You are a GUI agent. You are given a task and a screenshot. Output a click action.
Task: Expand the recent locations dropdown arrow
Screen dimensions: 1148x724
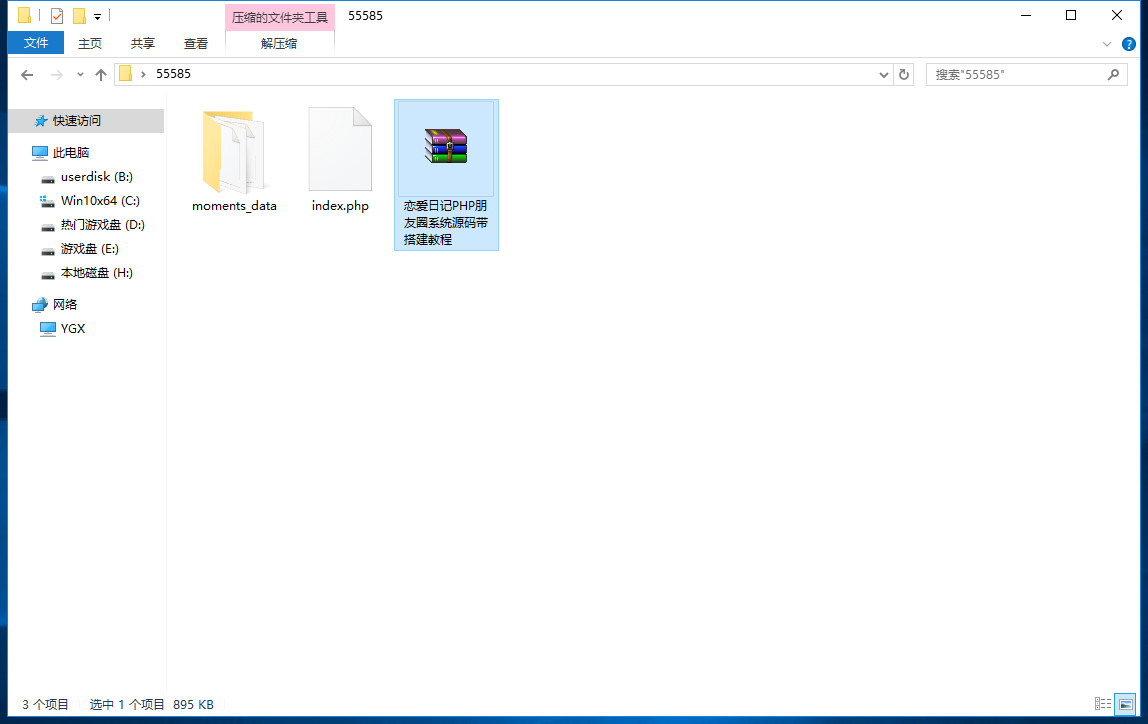(x=80, y=75)
